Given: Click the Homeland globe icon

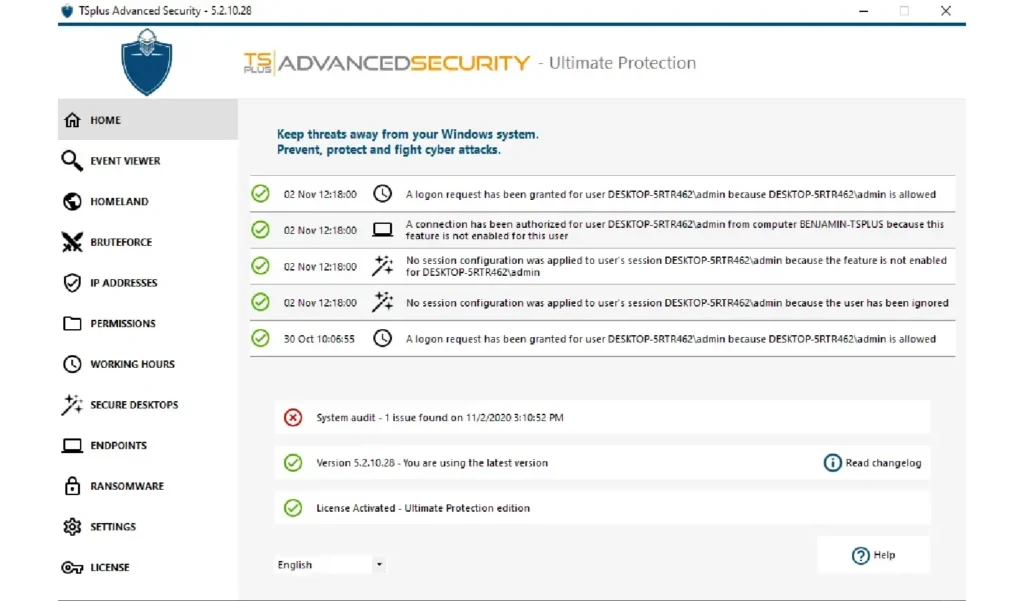Looking at the screenshot, I should click(72, 202).
